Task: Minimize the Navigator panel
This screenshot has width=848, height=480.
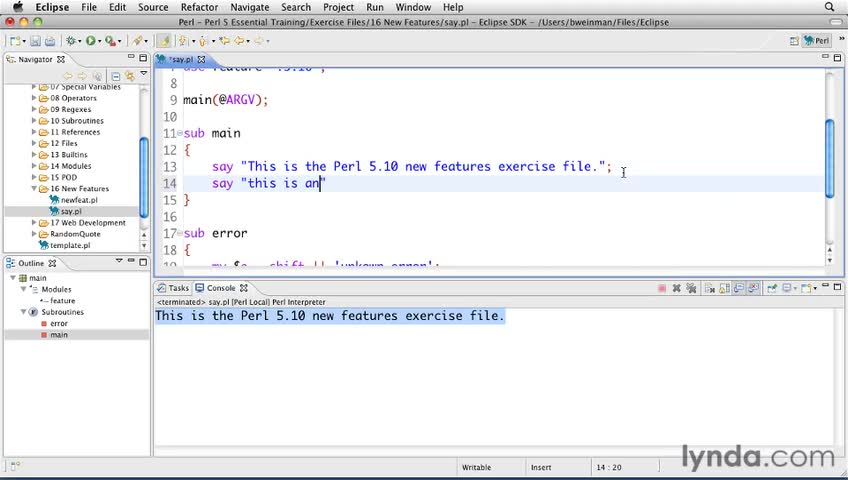Action: [x=131, y=57]
